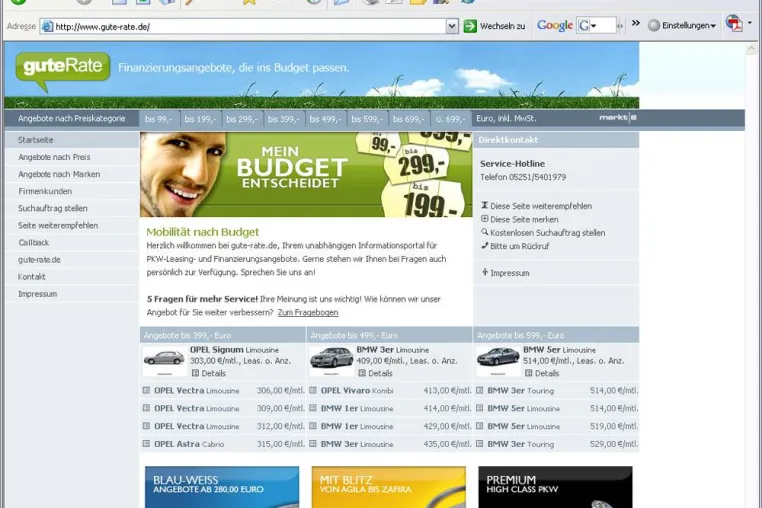Viewport: 762px width, 508px height.
Task: Open gute-rate.de in the sidebar
Action: [71, 260]
